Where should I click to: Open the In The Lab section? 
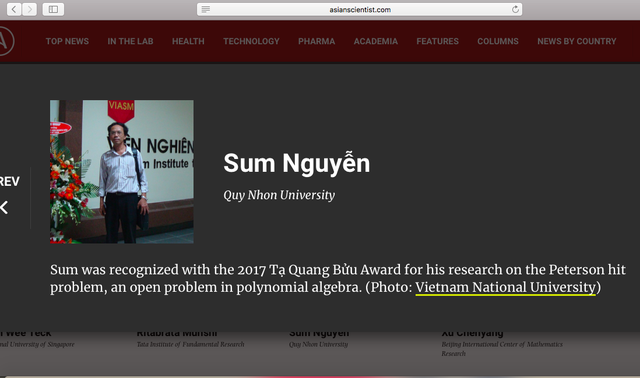coord(130,41)
